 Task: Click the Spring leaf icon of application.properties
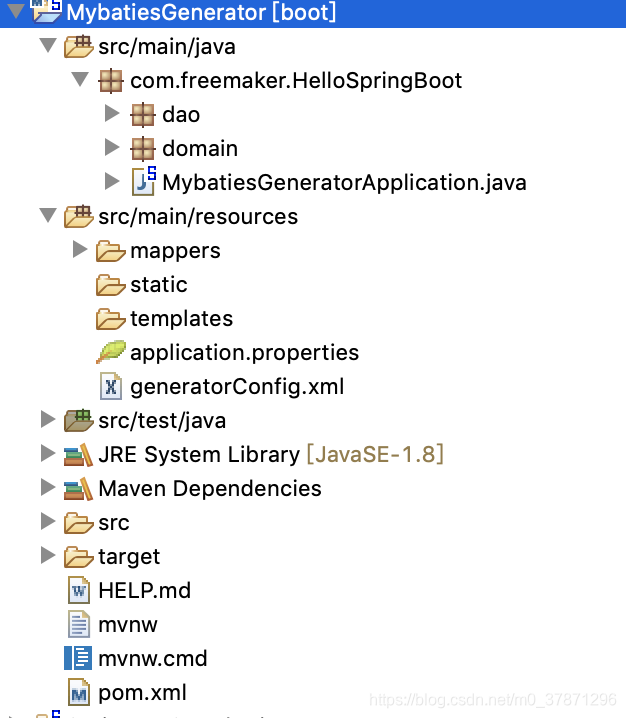pos(111,352)
